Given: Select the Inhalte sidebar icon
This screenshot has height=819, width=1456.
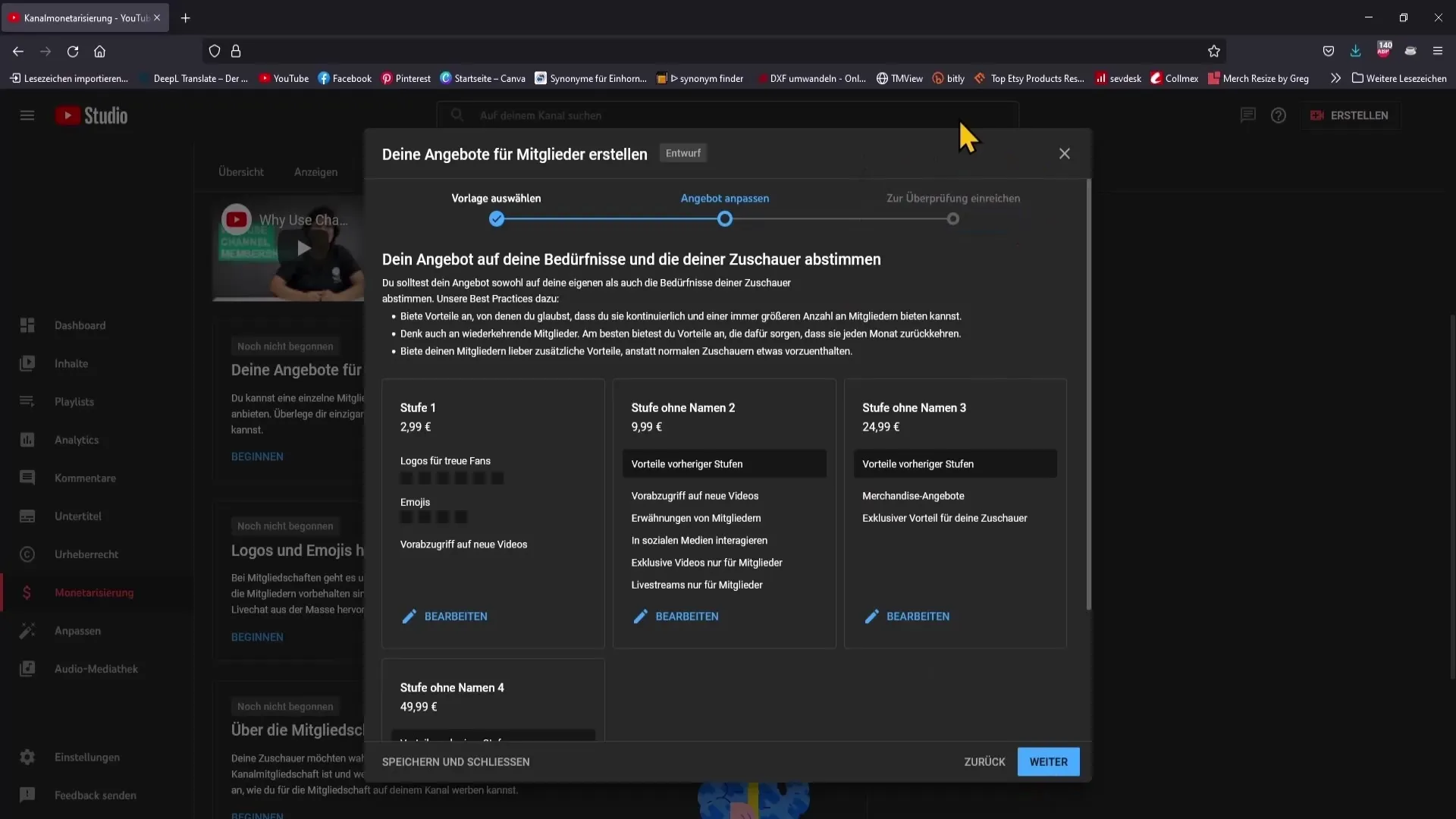Looking at the screenshot, I should (x=27, y=363).
